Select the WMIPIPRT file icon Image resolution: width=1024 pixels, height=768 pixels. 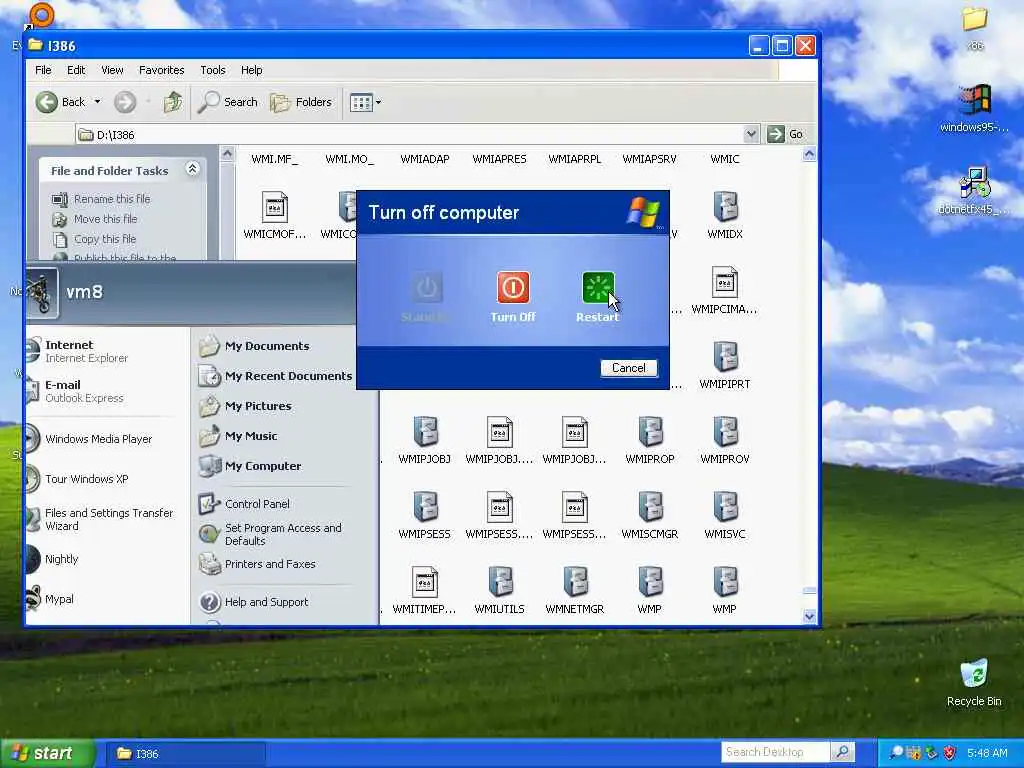(x=725, y=358)
